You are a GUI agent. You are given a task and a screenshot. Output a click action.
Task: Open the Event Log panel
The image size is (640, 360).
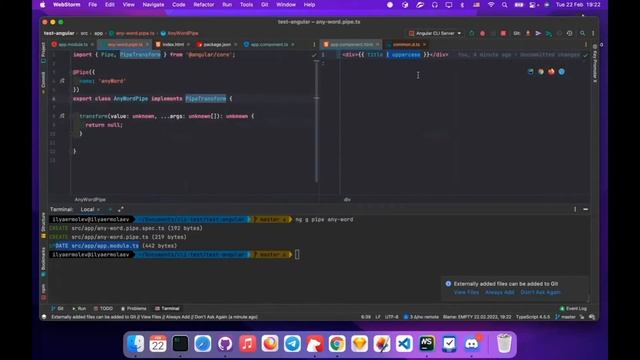point(573,309)
